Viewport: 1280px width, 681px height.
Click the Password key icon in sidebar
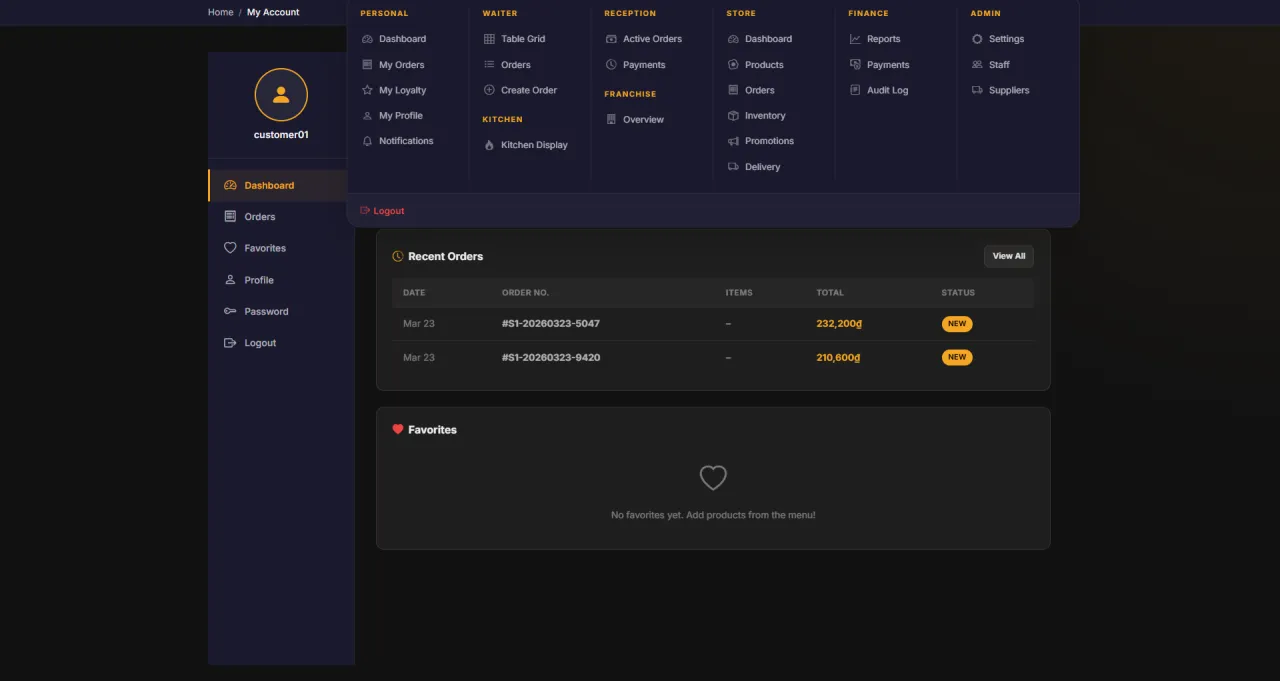tap(230, 311)
